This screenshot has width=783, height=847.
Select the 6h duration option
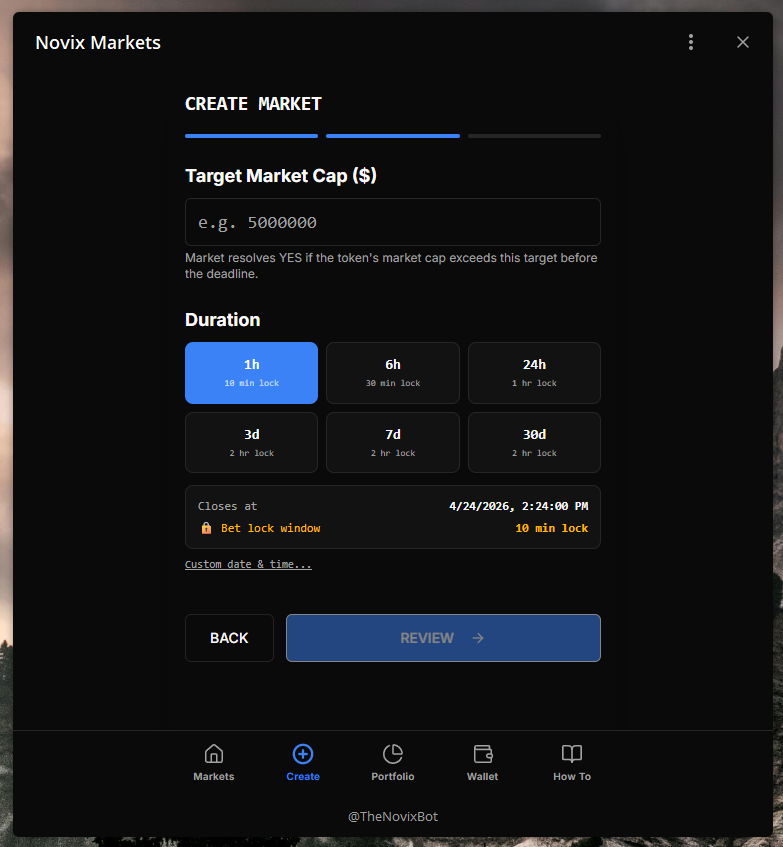(393, 373)
